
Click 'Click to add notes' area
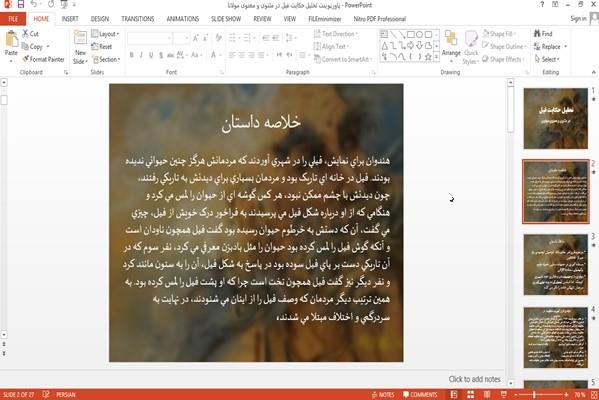[474, 379]
